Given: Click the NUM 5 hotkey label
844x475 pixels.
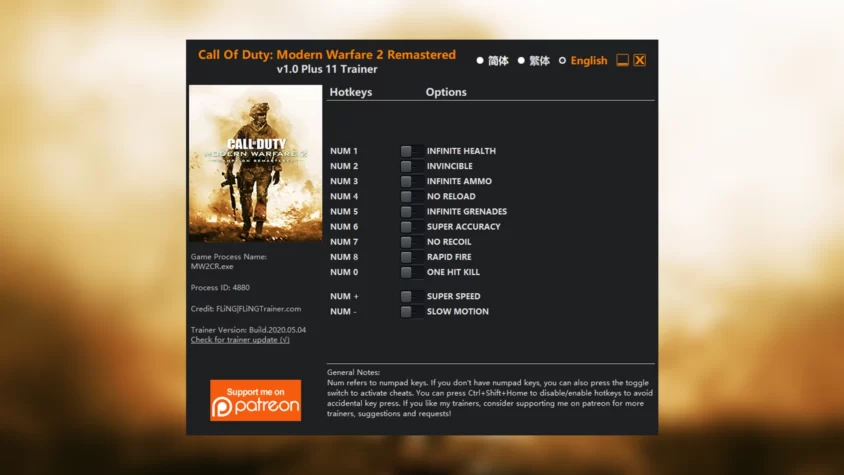Looking at the screenshot, I should click(344, 212).
